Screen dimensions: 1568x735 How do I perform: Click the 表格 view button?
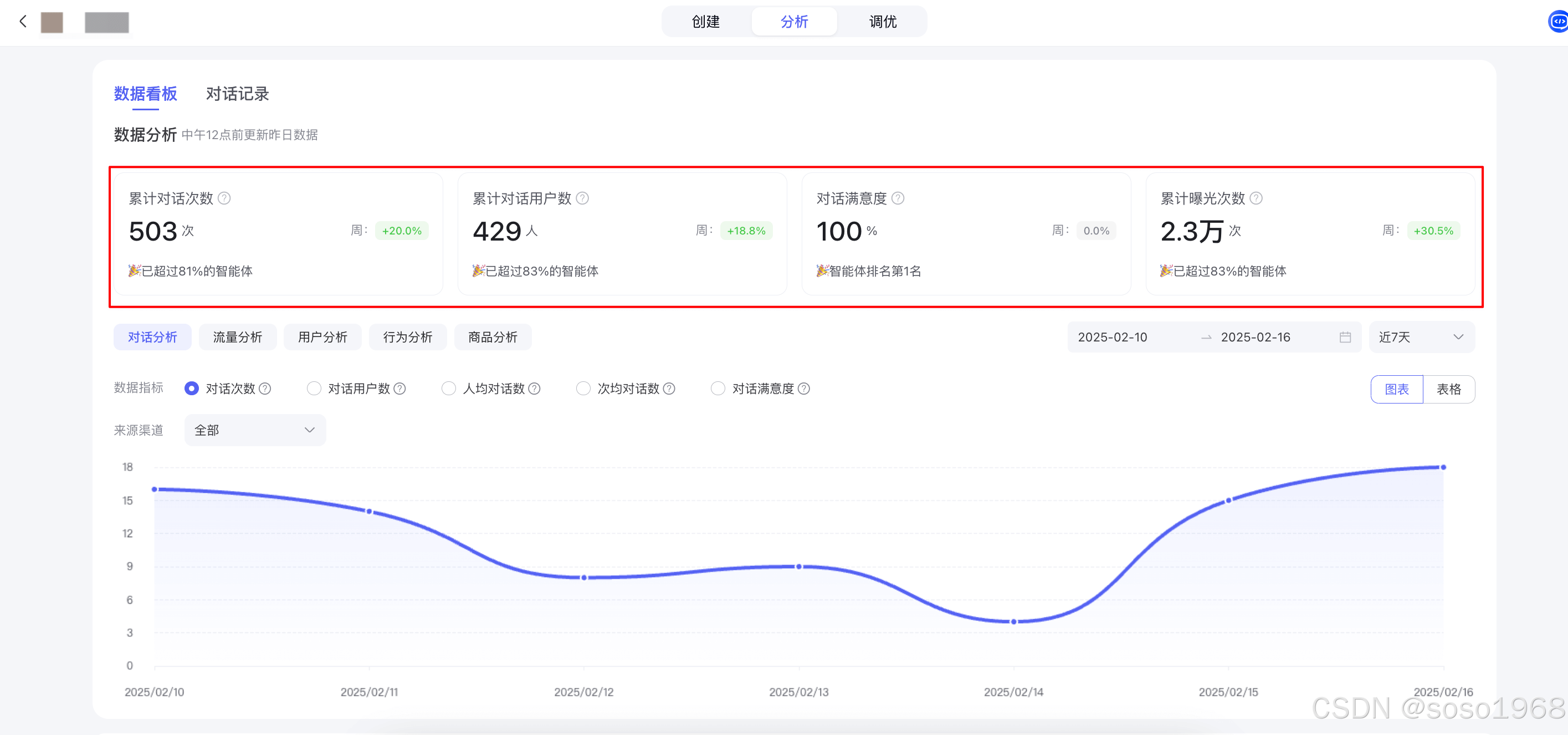(x=1448, y=389)
